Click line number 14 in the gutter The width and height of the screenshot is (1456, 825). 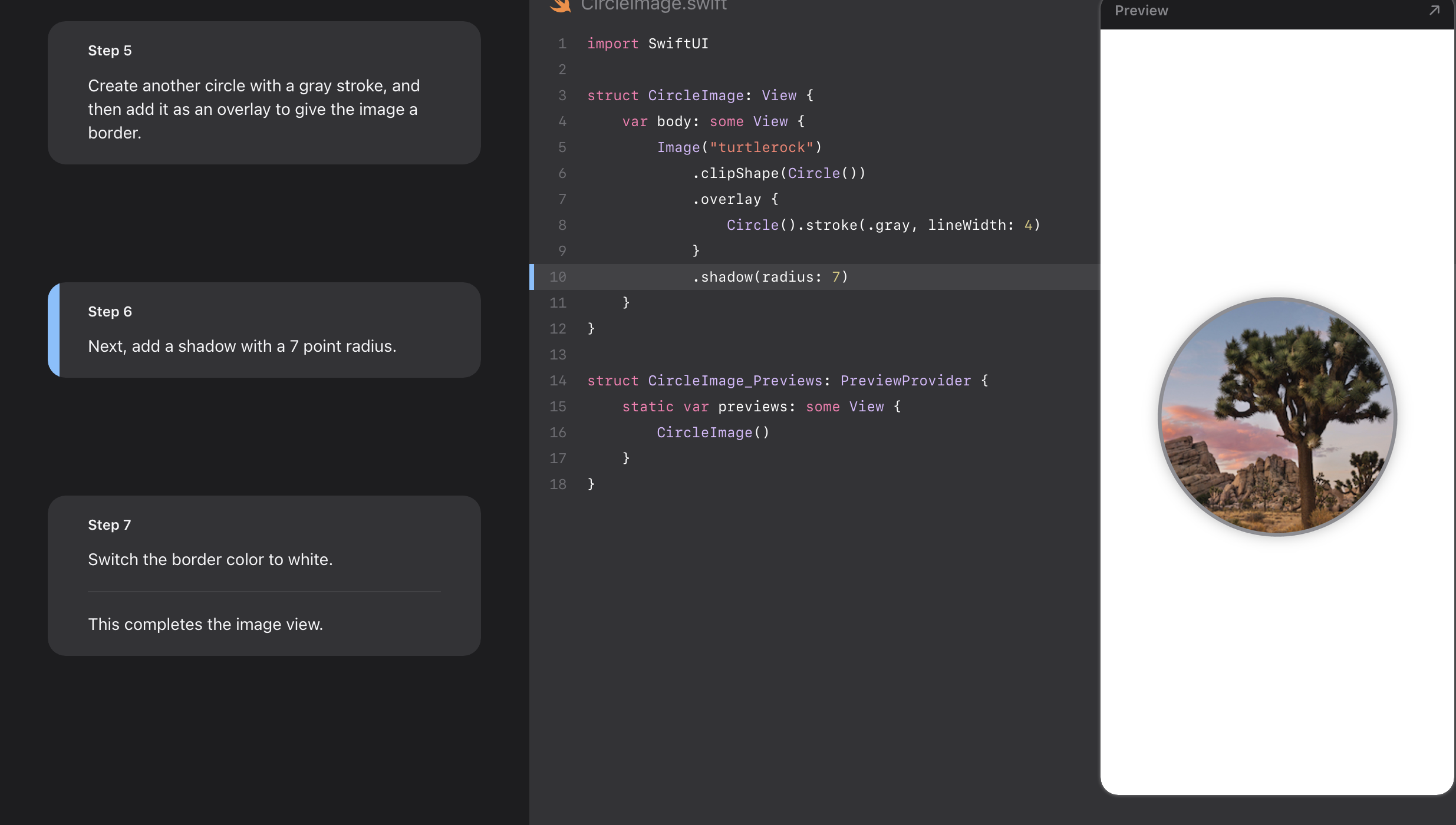pyautogui.click(x=558, y=381)
